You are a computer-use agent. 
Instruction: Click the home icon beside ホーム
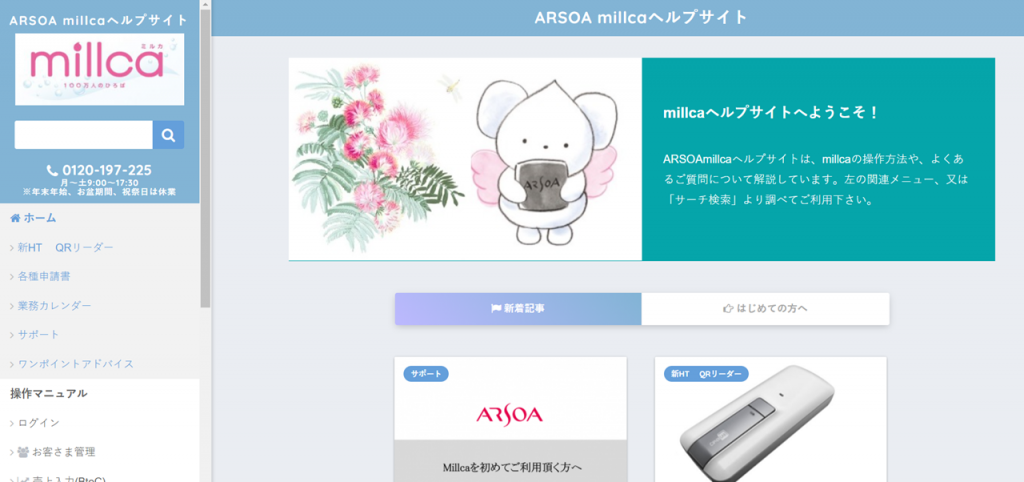[x=15, y=218]
